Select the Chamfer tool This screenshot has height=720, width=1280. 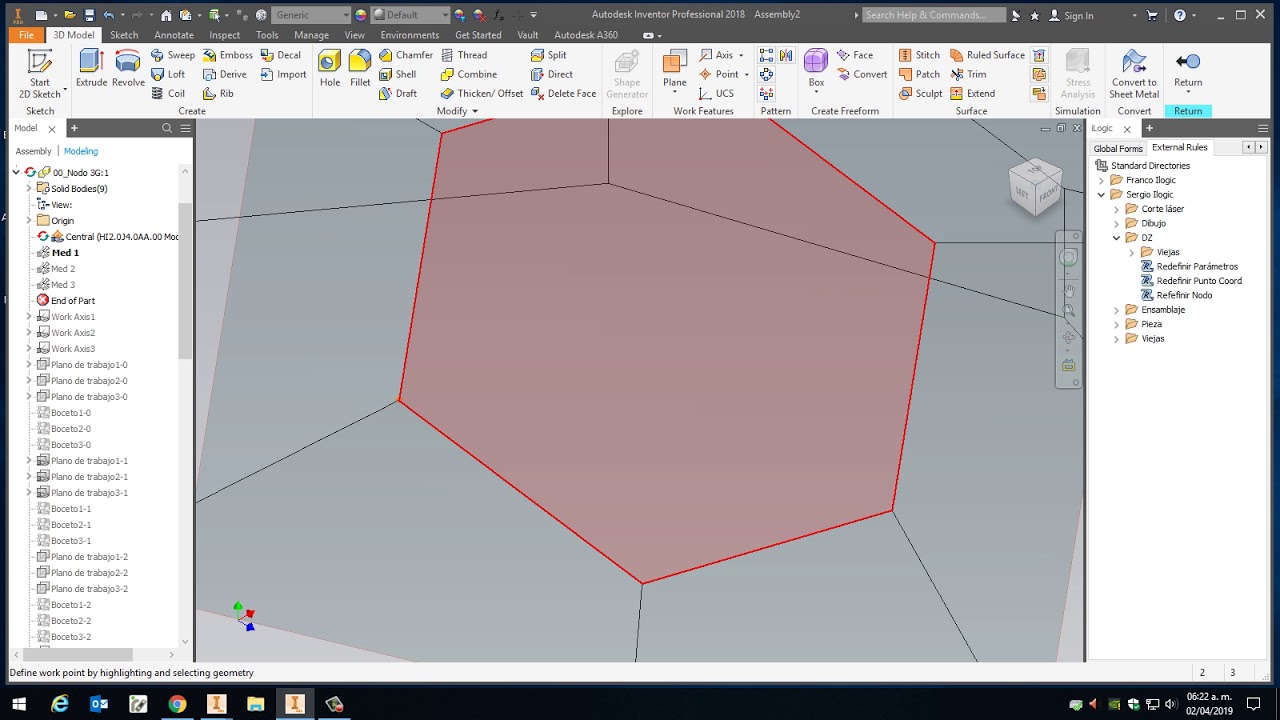coord(405,55)
